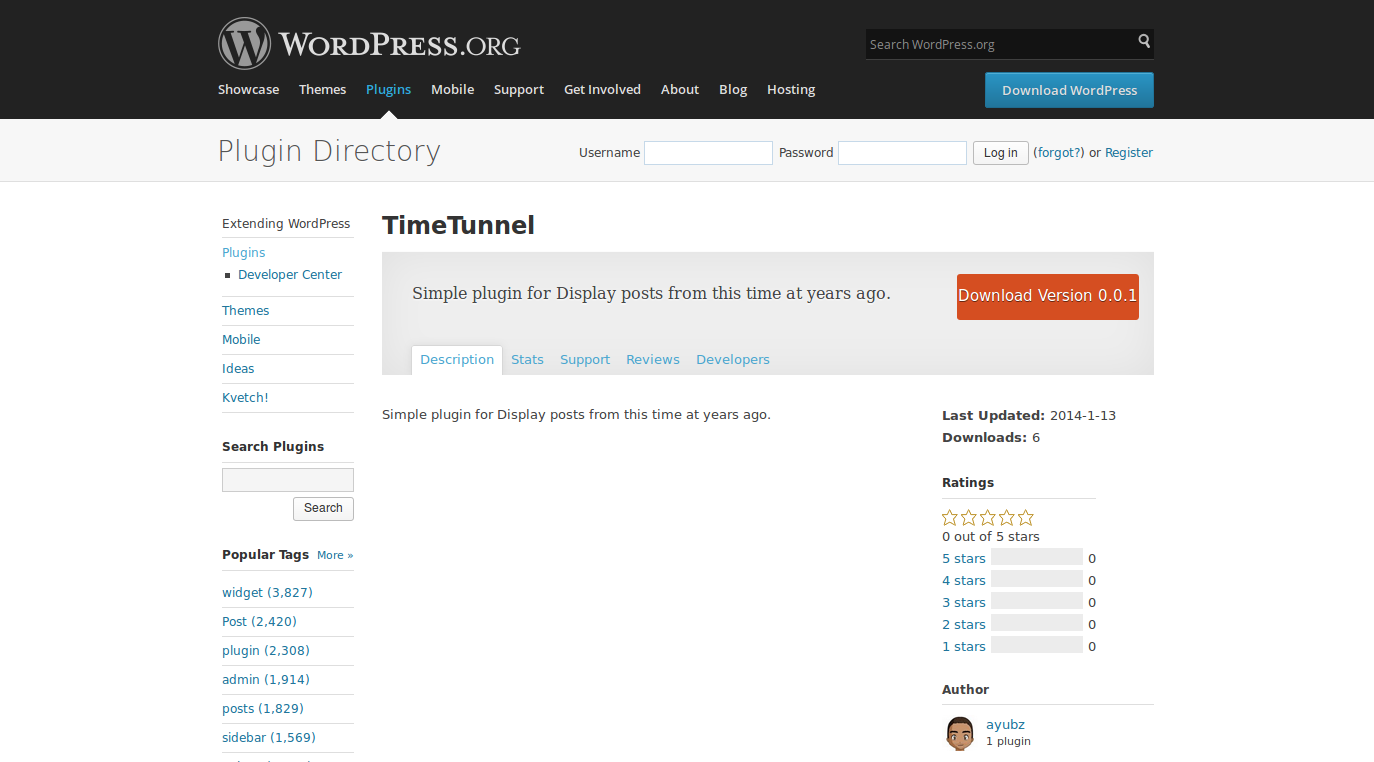
Task: Click the Download WordPress button
Action: pyautogui.click(x=1069, y=90)
